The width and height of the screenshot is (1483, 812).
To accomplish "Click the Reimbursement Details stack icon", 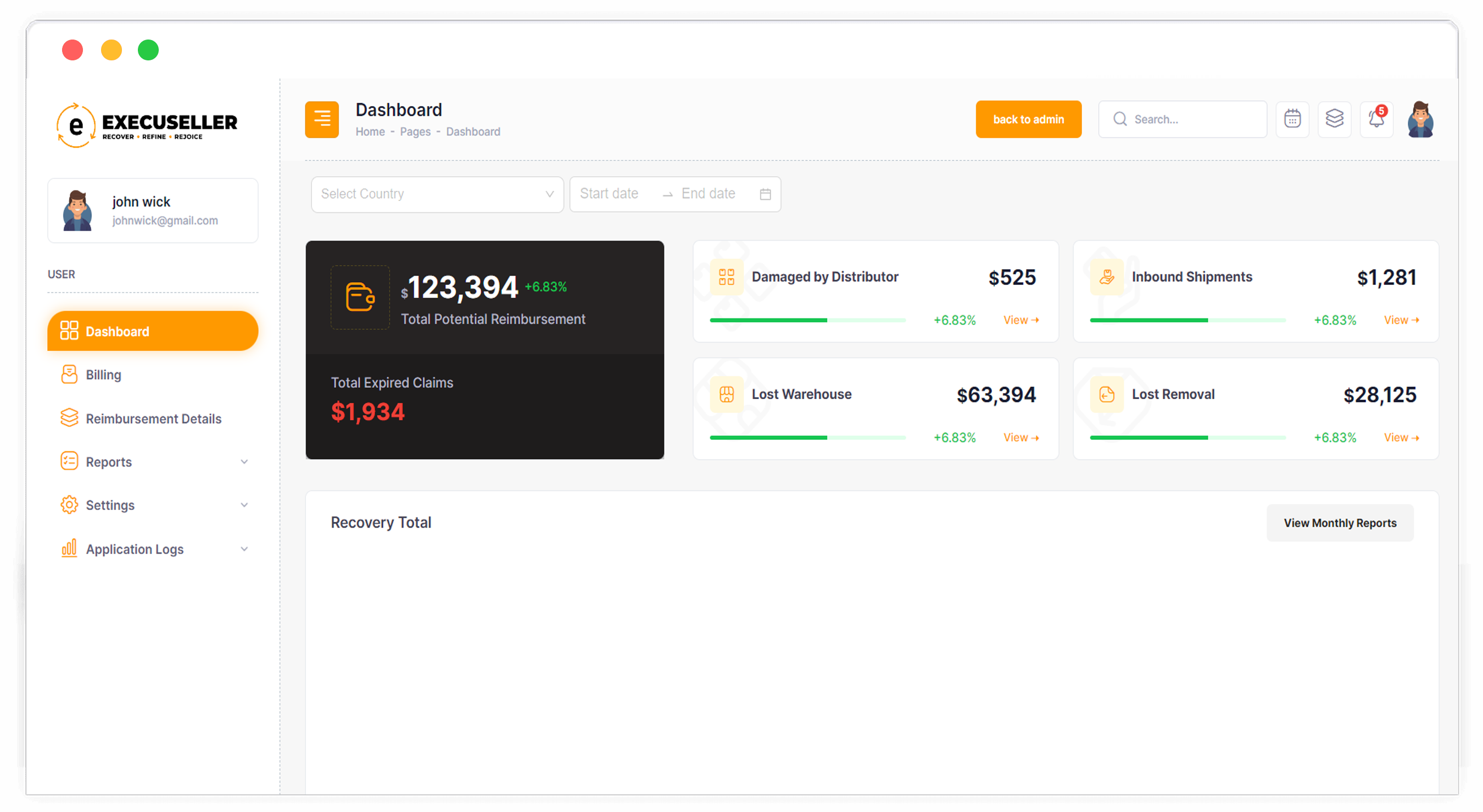I will (69, 418).
